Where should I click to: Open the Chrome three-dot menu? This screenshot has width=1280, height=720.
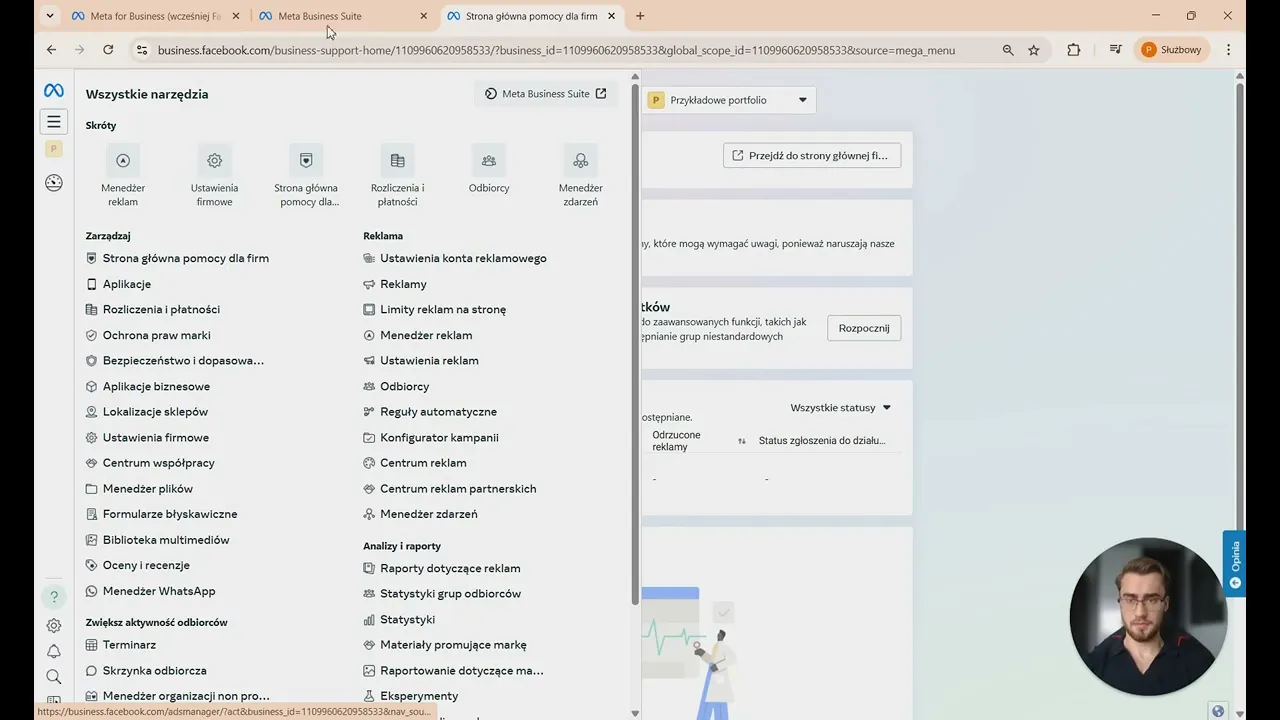coord(1228,50)
